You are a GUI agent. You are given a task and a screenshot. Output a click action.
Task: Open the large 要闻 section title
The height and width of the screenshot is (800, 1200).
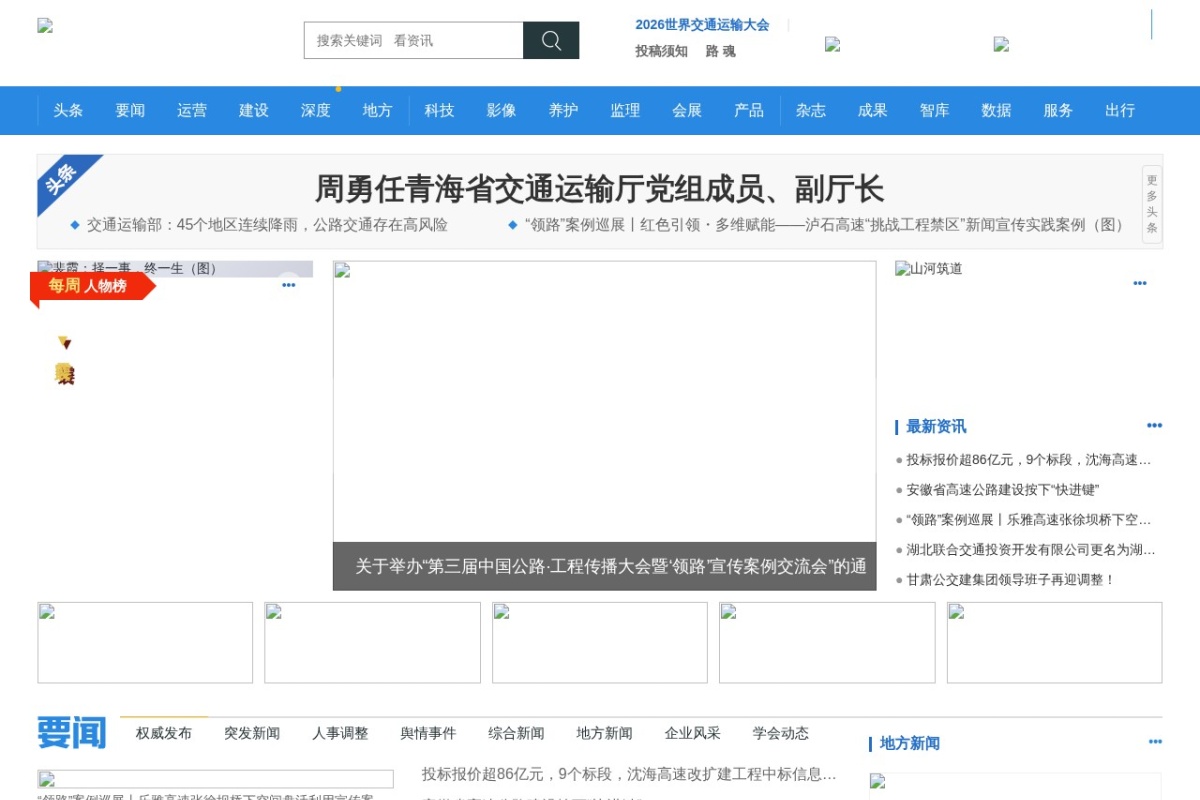[x=72, y=733]
